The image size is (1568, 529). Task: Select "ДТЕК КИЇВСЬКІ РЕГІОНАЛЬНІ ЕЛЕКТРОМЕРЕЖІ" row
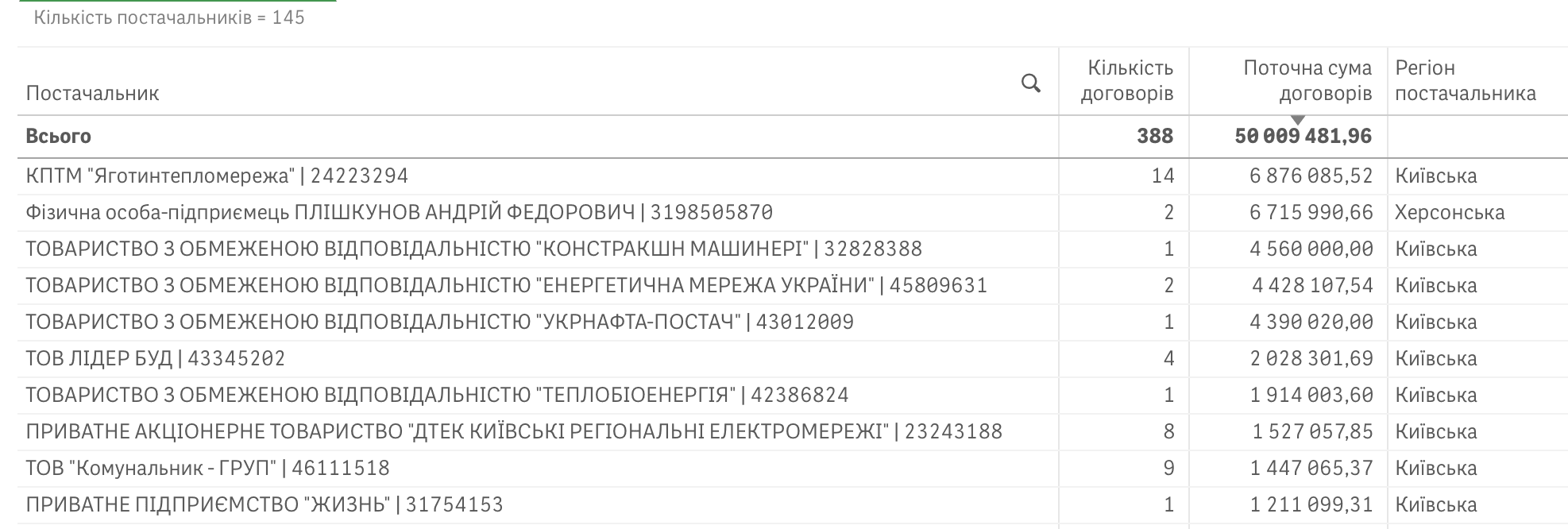514,431
